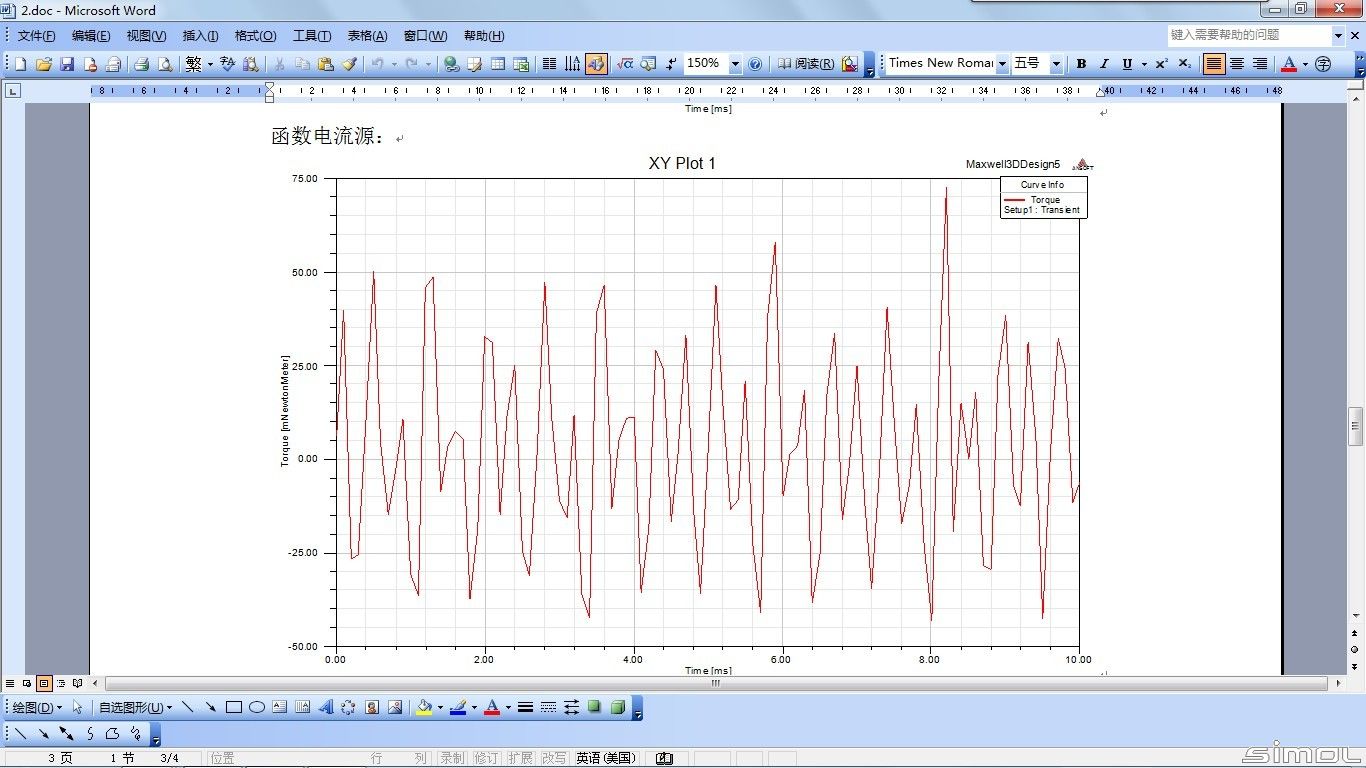The width and height of the screenshot is (1366, 768).
Task: Open the 五号 font size dropdown
Action: pos(1055,64)
